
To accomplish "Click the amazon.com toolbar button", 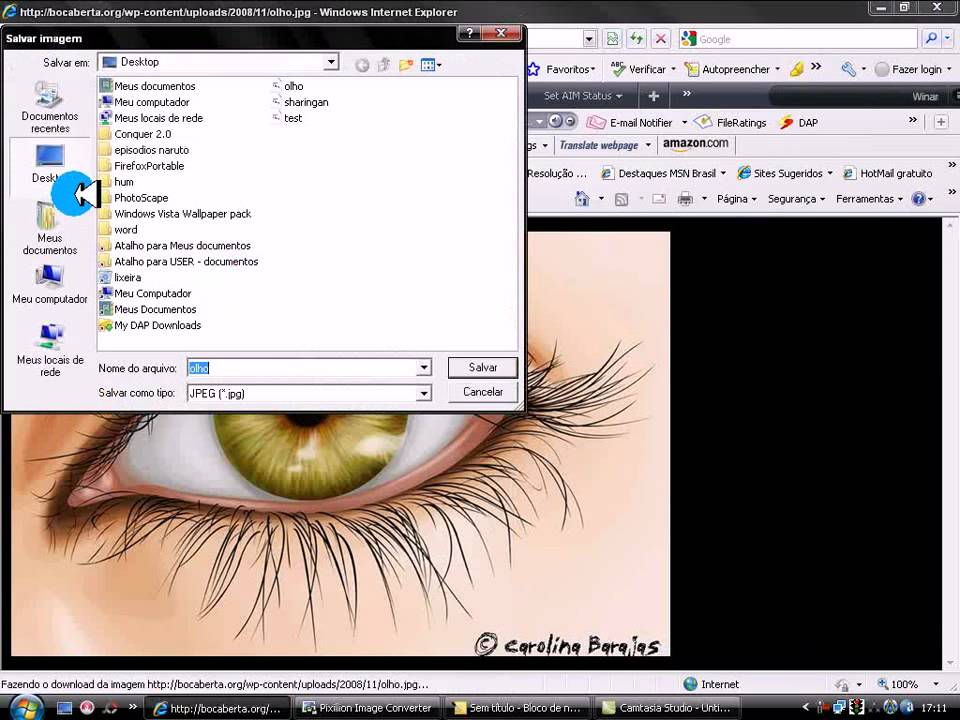I will pos(696,144).
